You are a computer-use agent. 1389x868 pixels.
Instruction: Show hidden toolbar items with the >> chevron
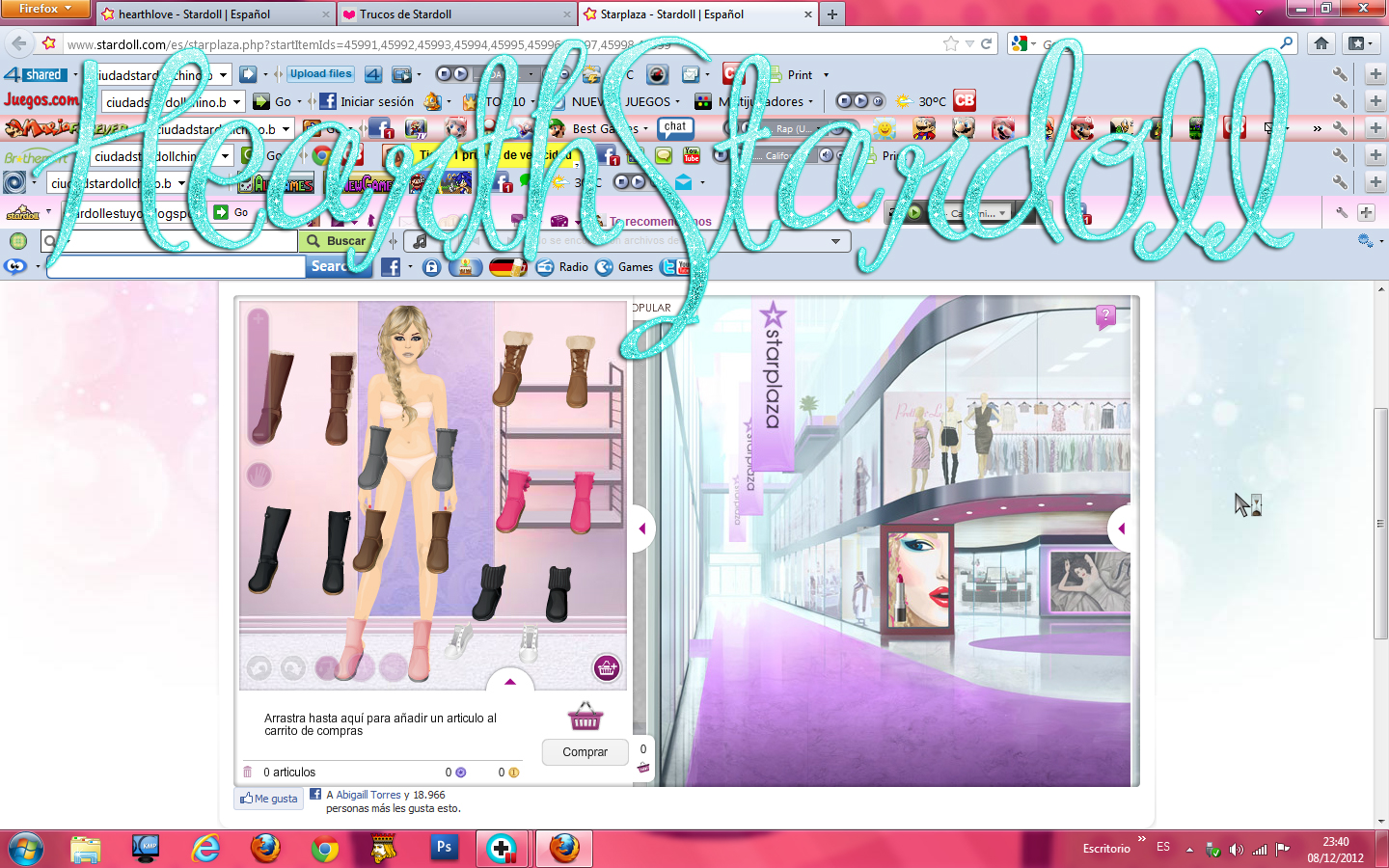(x=1317, y=128)
